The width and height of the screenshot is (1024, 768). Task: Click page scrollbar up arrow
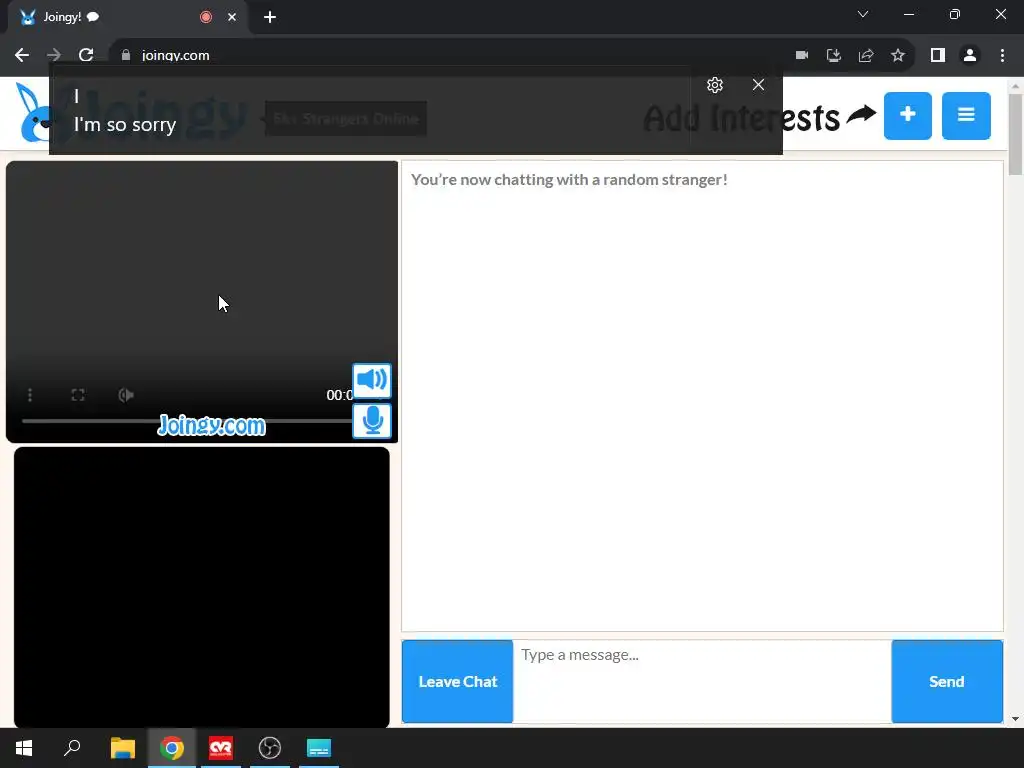click(x=1015, y=86)
